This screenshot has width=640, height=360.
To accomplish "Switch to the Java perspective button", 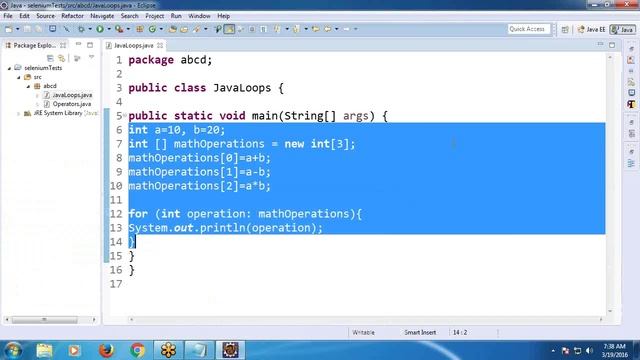I will (x=623, y=29).
